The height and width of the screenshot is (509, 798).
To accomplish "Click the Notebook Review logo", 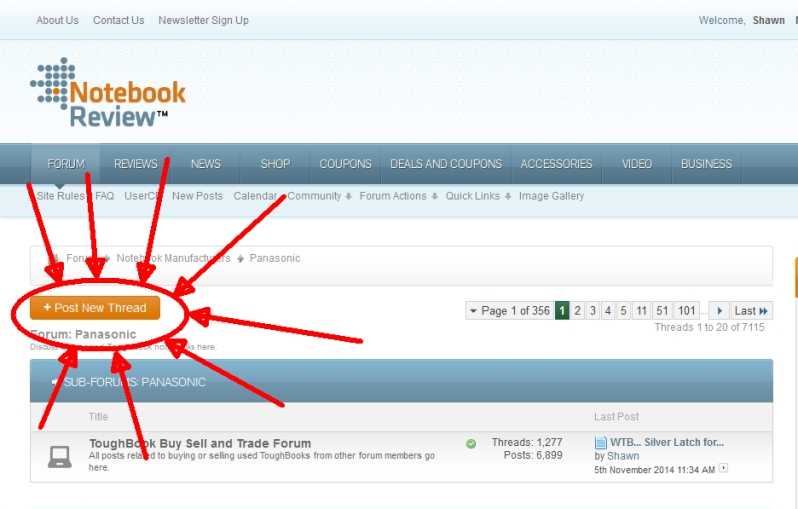I will coord(108,93).
